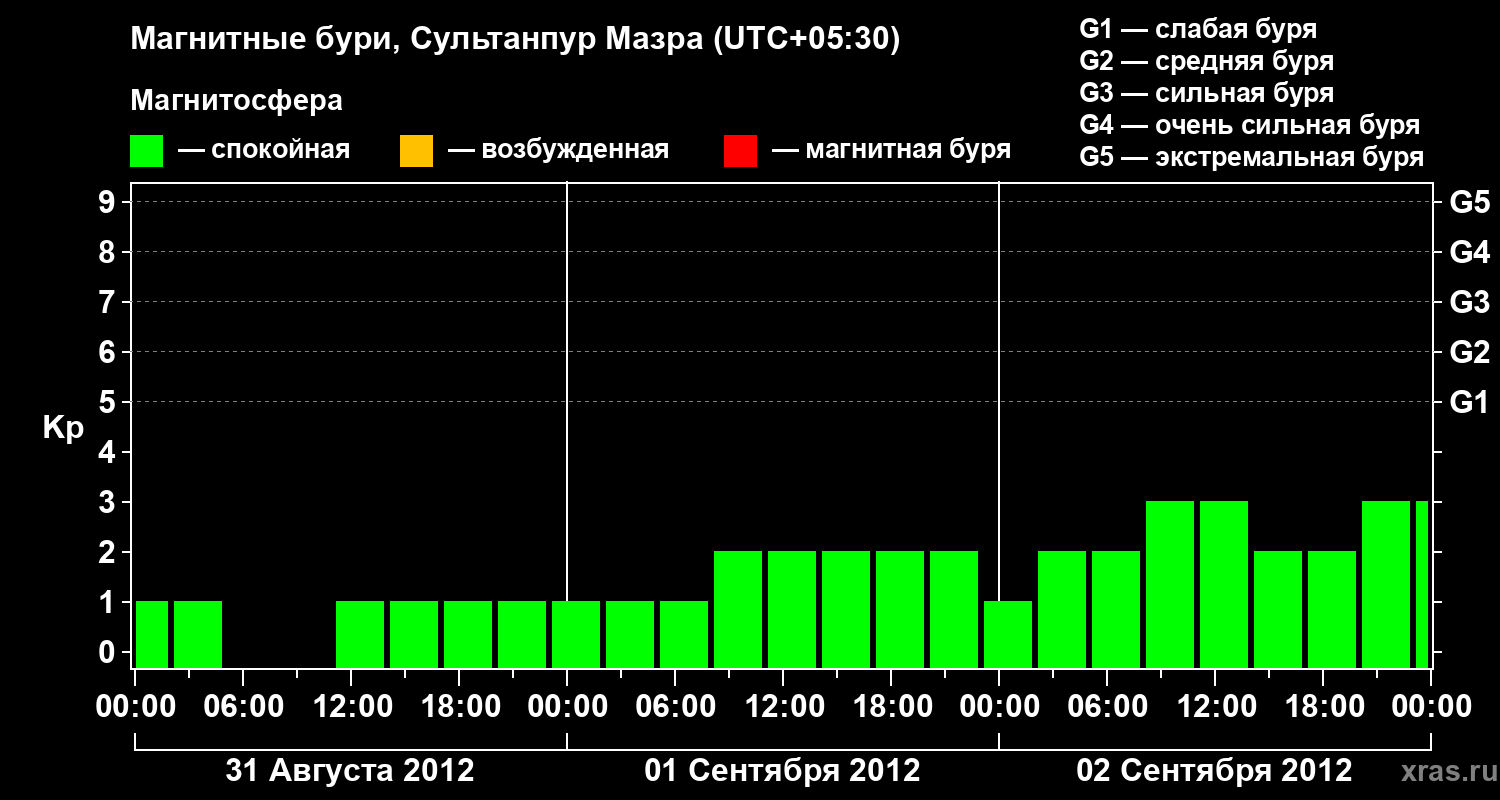
Task: Click the Kp axis value 6
Action: point(109,353)
